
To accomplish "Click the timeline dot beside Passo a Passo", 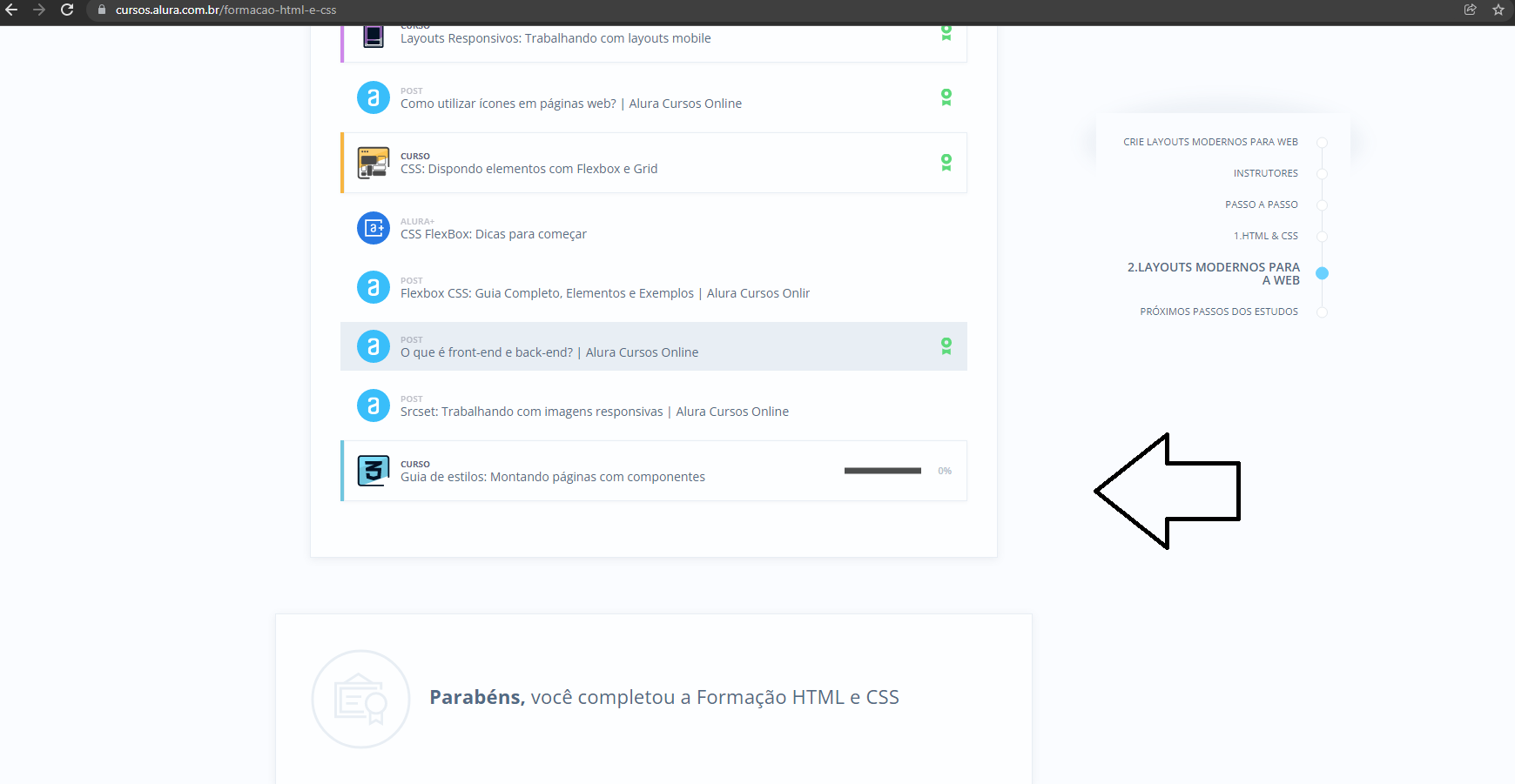I will pyautogui.click(x=1322, y=205).
